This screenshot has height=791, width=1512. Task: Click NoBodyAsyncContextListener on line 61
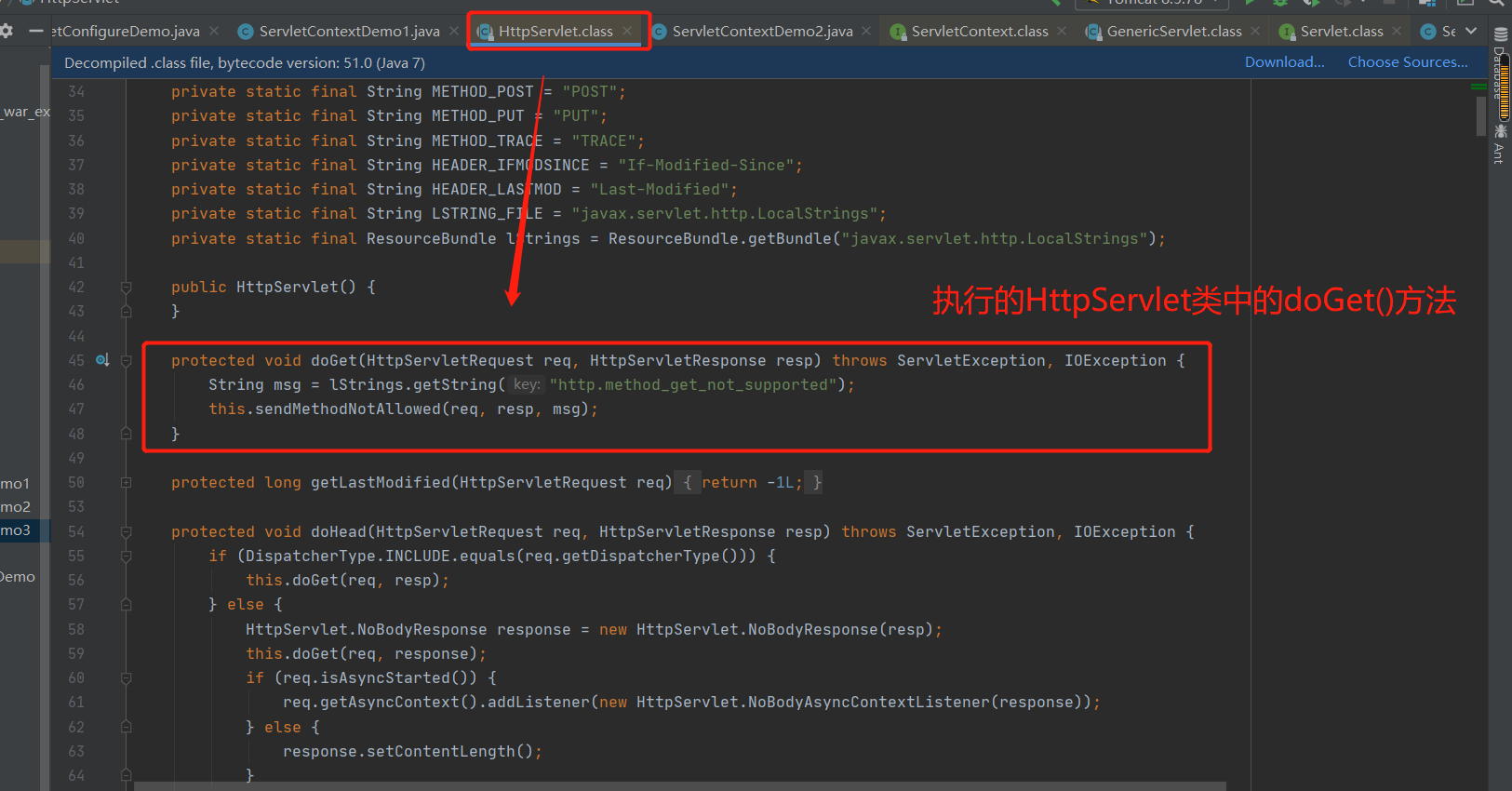tap(869, 703)
